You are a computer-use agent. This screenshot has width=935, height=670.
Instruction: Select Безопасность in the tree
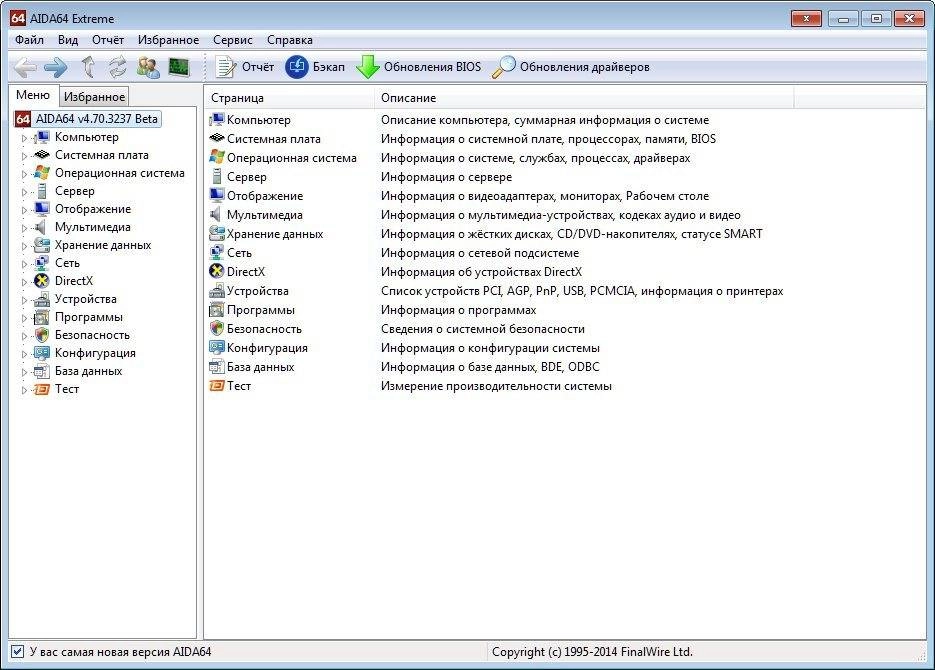pyautogui.click(x=92, y=335)
